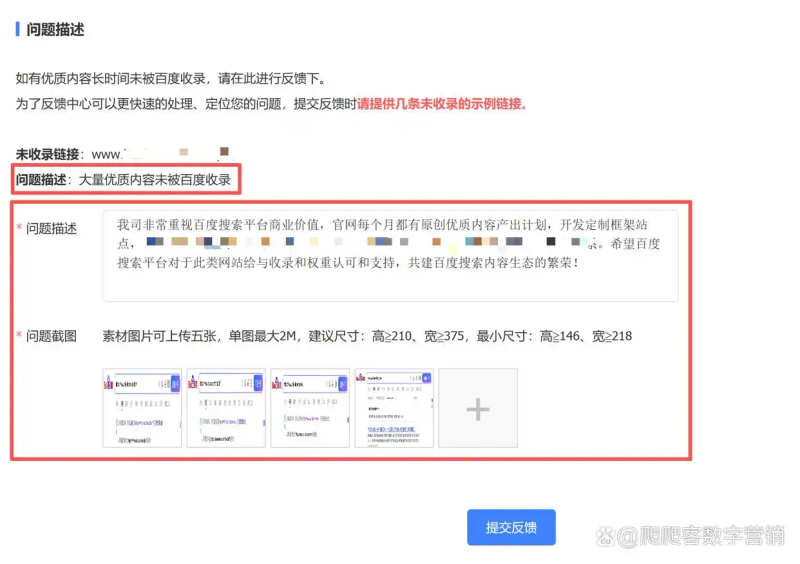Screen dimensions: 800x564
Task: Click the text 大量优质内容未被百度收录
Action: [x=155, y=180]
